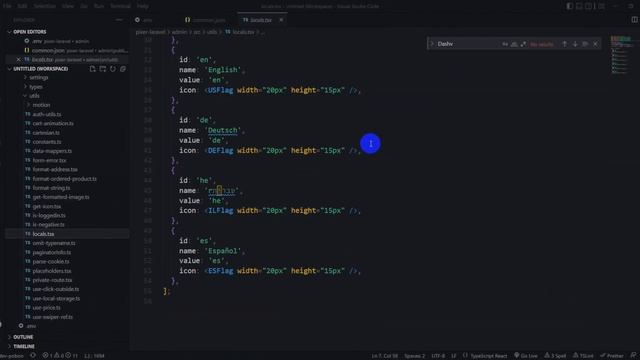
Task: Click Split Editor Right icon
Action: (634, 20)
